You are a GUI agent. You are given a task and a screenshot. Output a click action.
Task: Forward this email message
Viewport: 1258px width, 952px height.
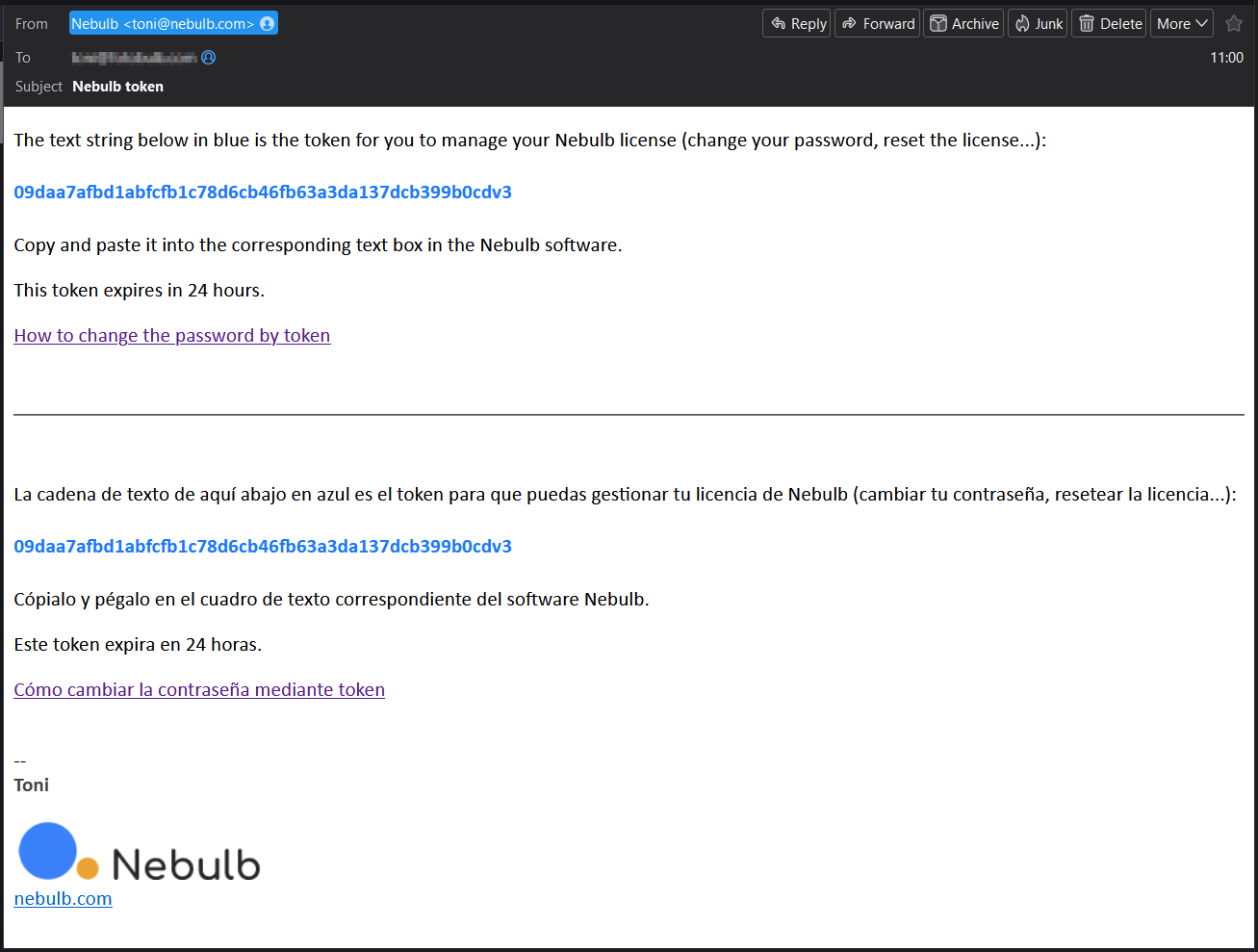pyautogui.click(x=878, y=24)
